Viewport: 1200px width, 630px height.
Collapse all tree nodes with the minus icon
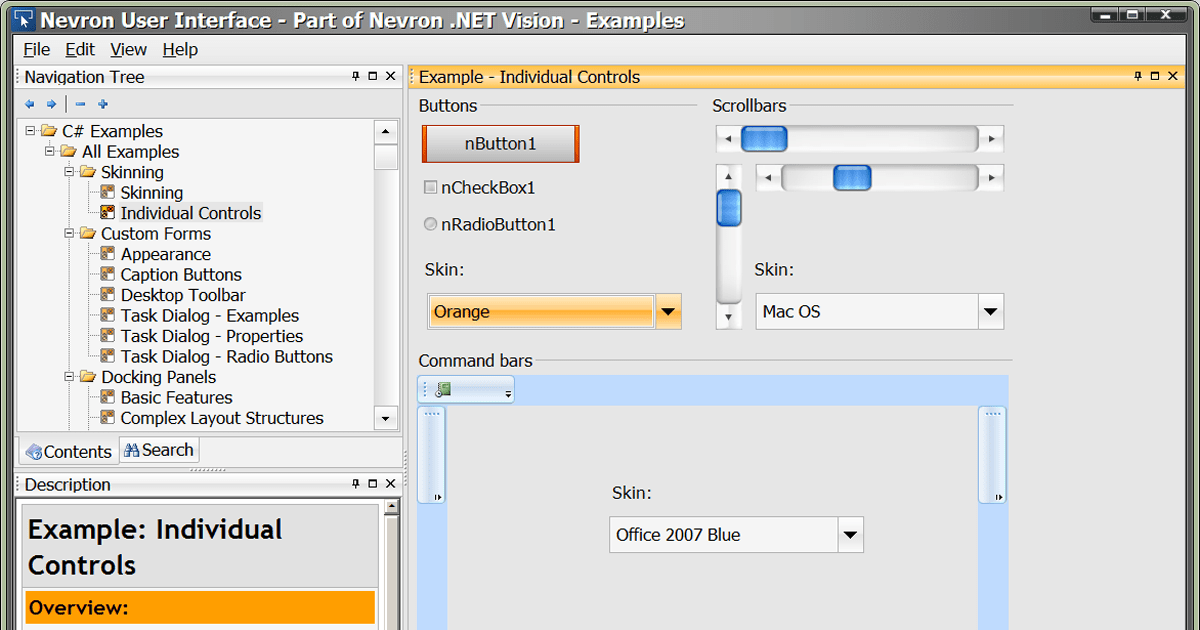[x=80, y=104]
